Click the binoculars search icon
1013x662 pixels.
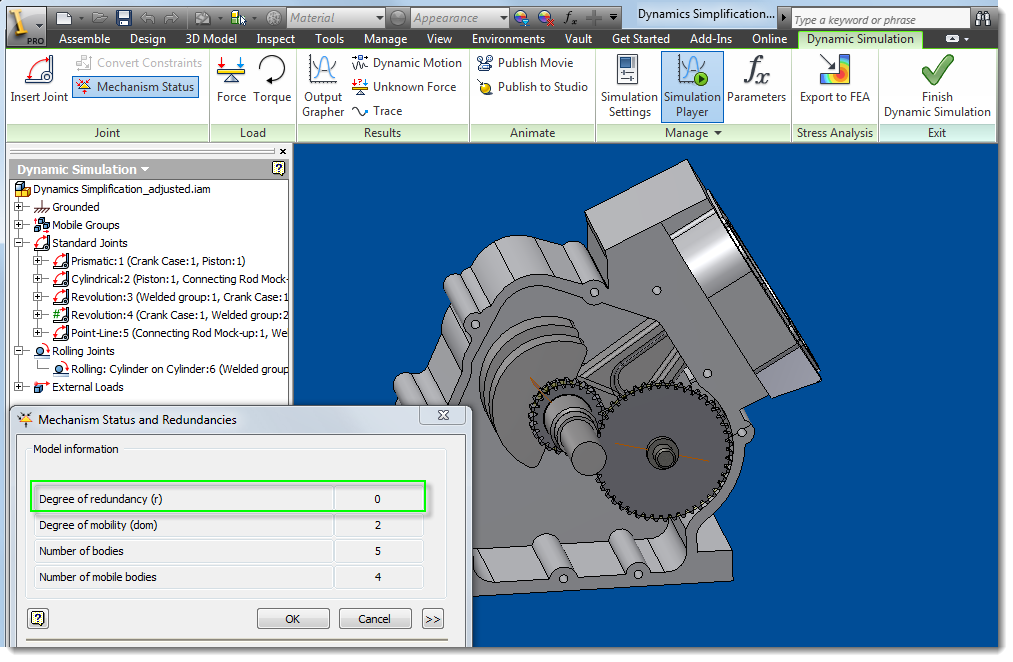tap(983, 19)
